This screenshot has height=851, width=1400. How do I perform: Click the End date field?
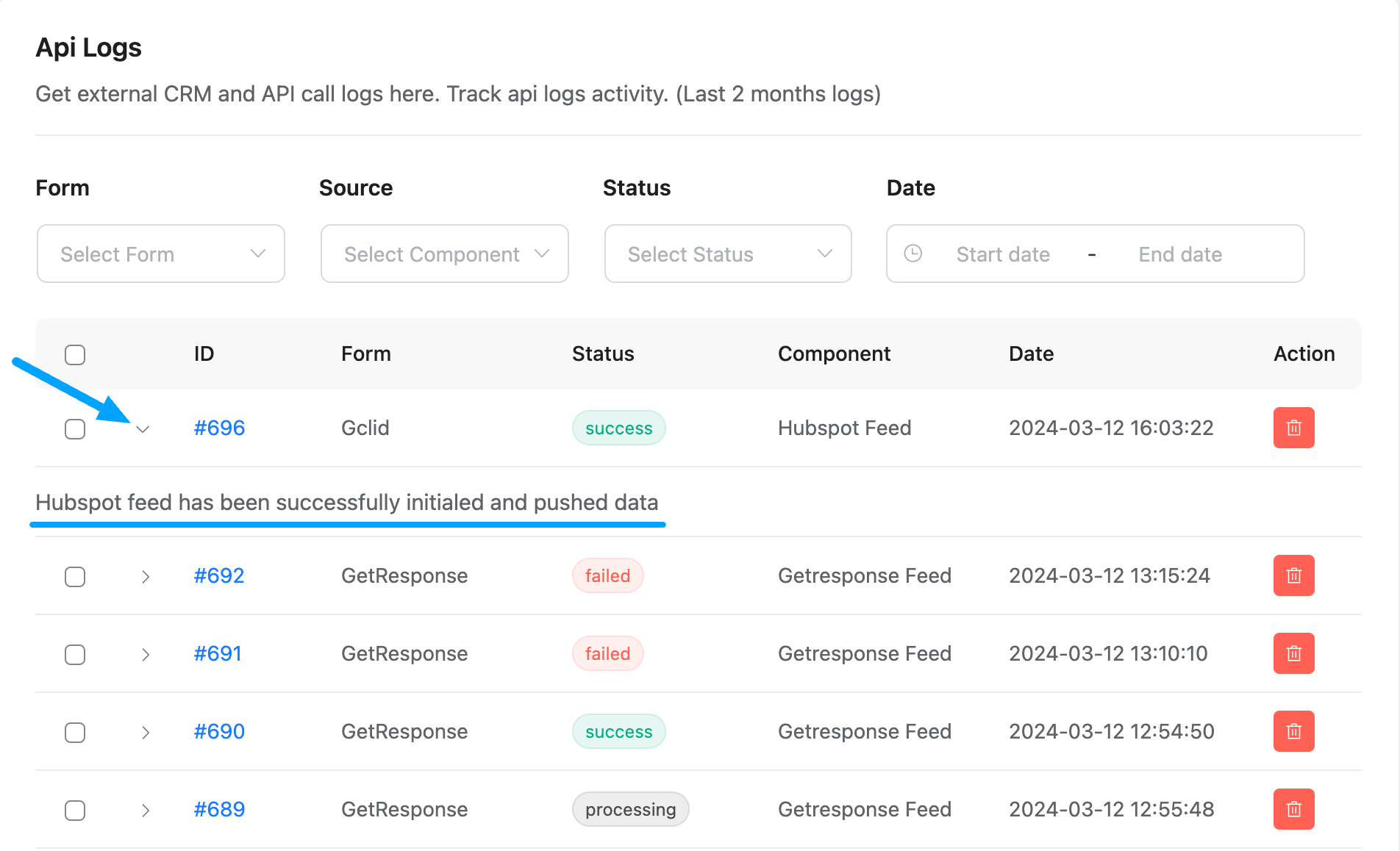(1180, 254)
